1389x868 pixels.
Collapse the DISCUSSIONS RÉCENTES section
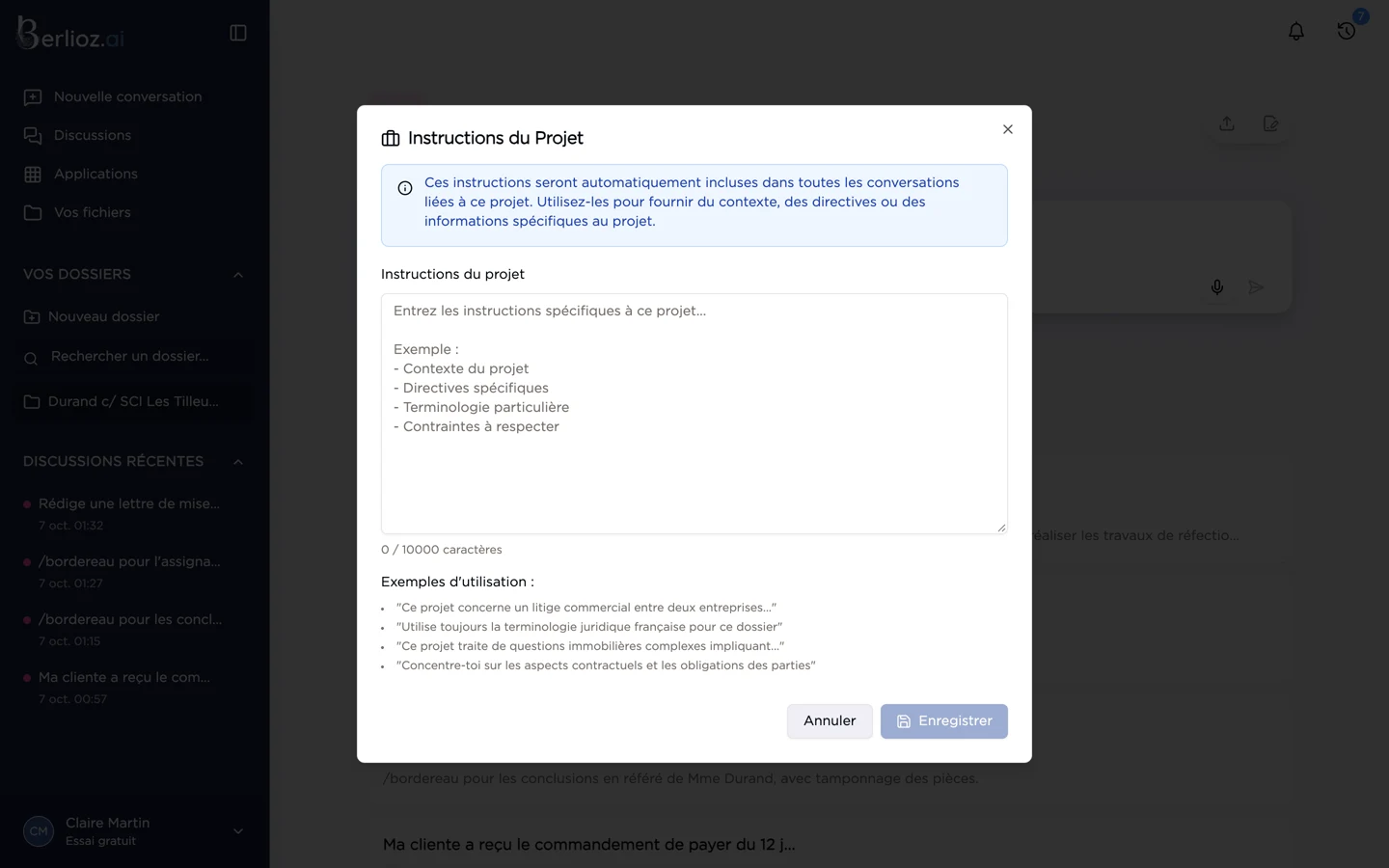[238, 462]
